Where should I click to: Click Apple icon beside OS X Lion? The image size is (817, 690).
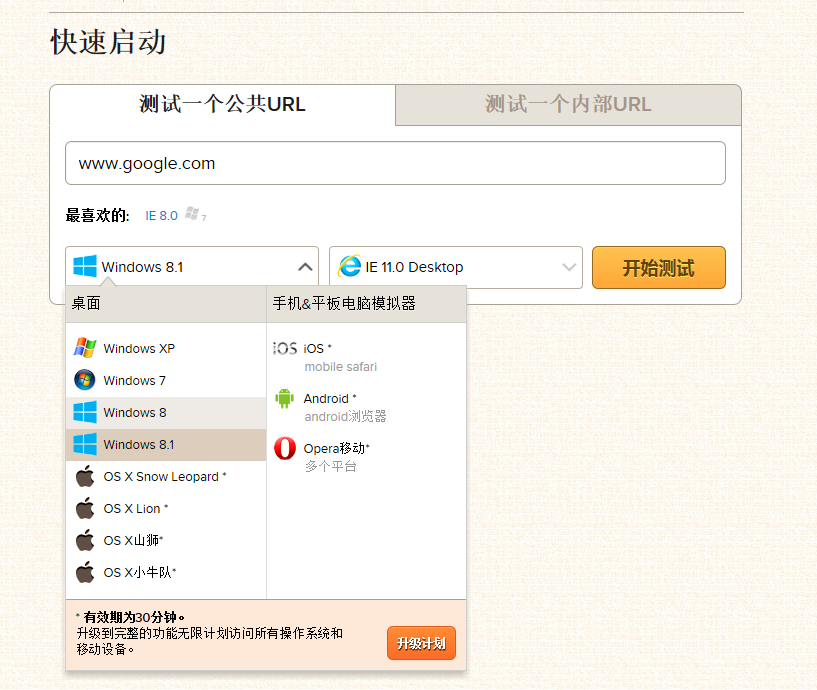(x=85, y=508)
